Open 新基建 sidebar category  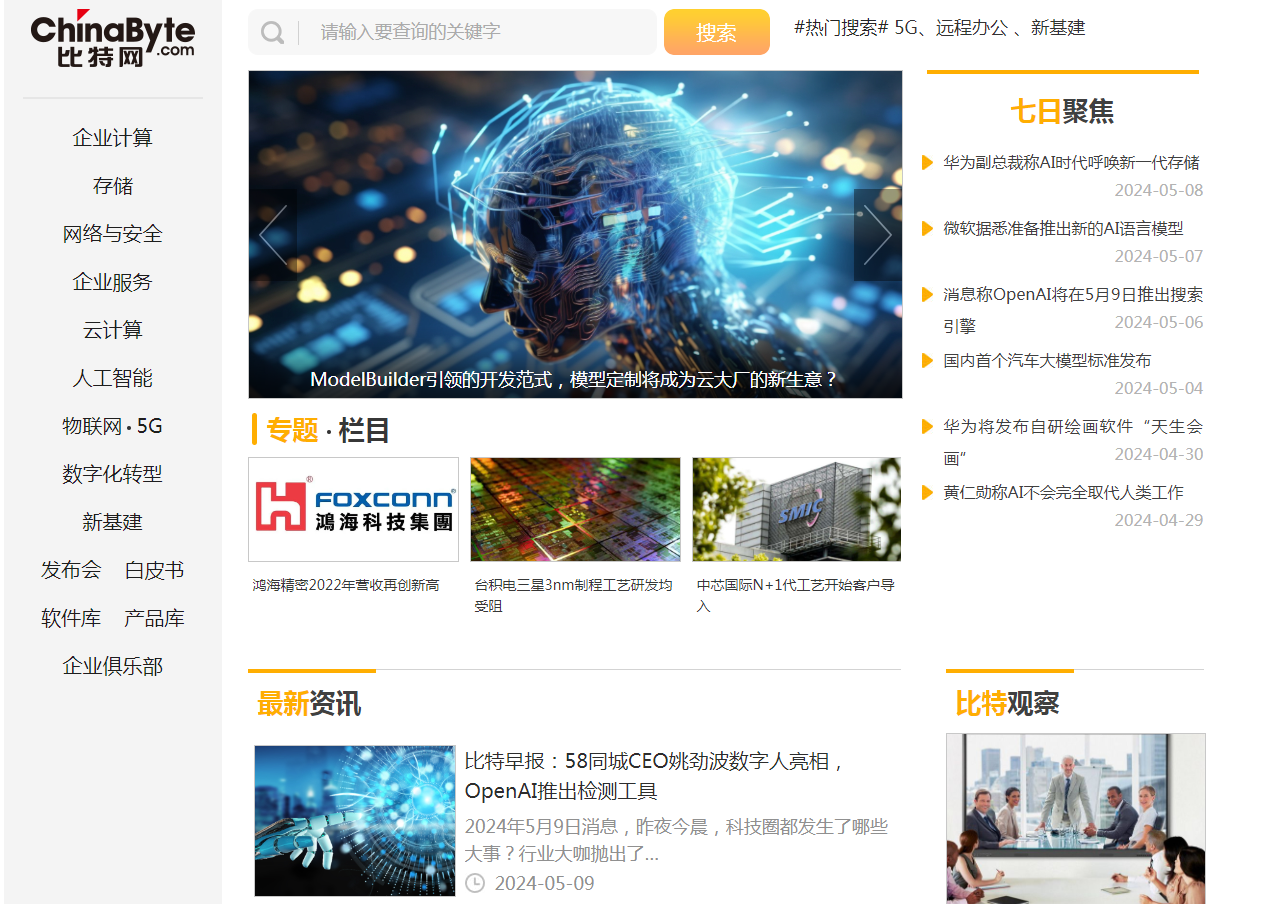pyautogui.click(x=113, y=522)
